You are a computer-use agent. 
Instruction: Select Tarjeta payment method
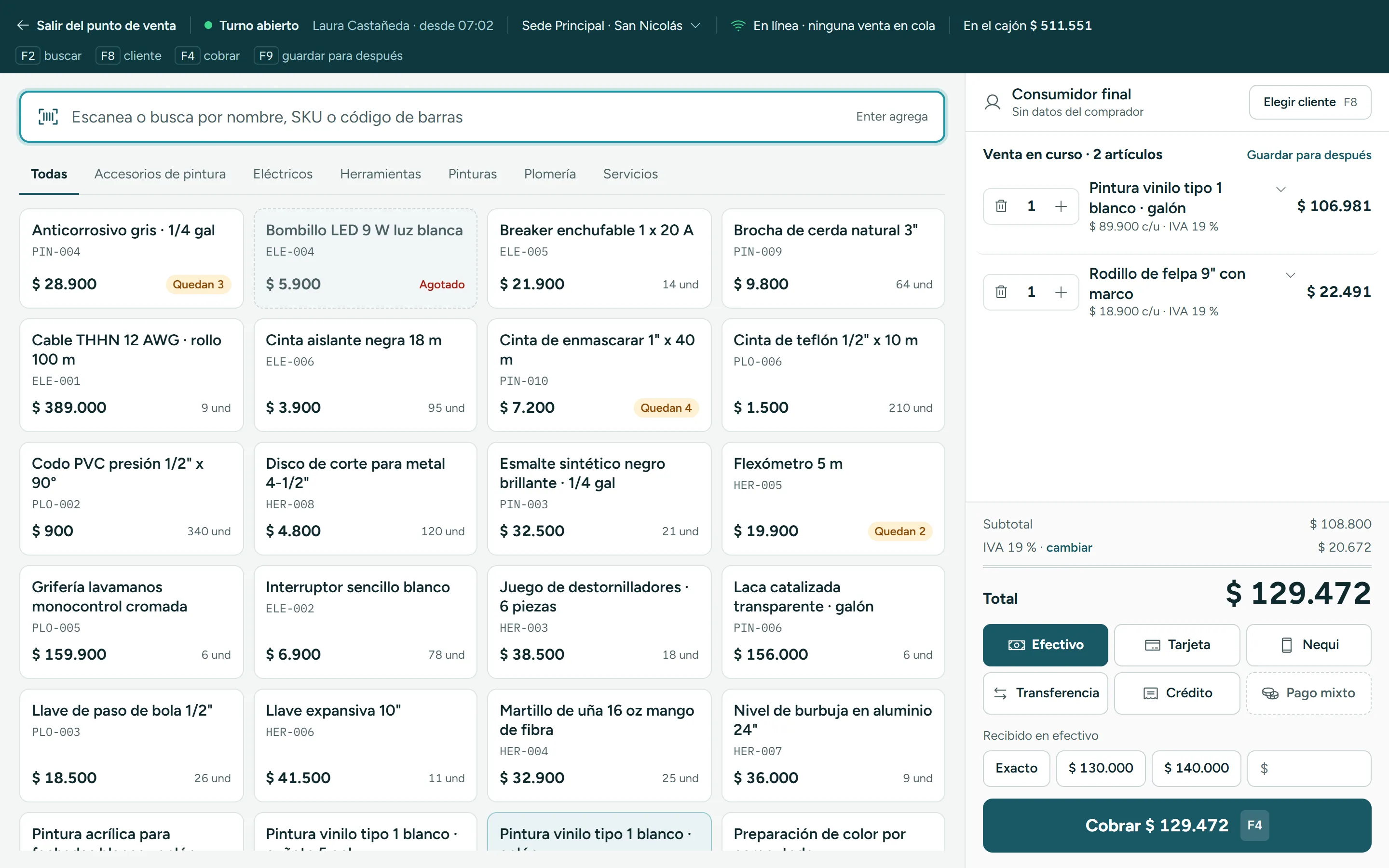(x=1177, y=645)
